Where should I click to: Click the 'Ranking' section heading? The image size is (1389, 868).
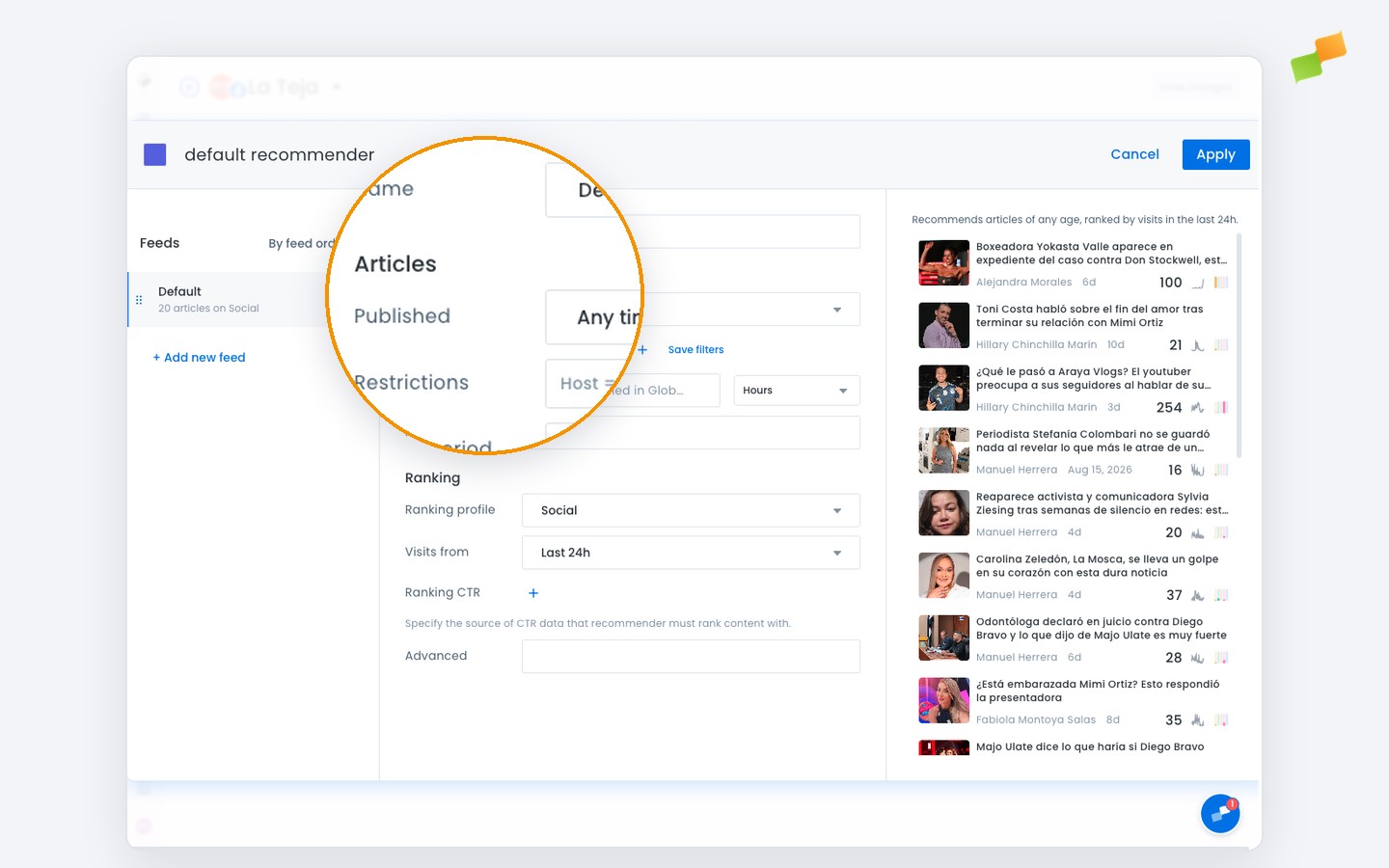432,478
